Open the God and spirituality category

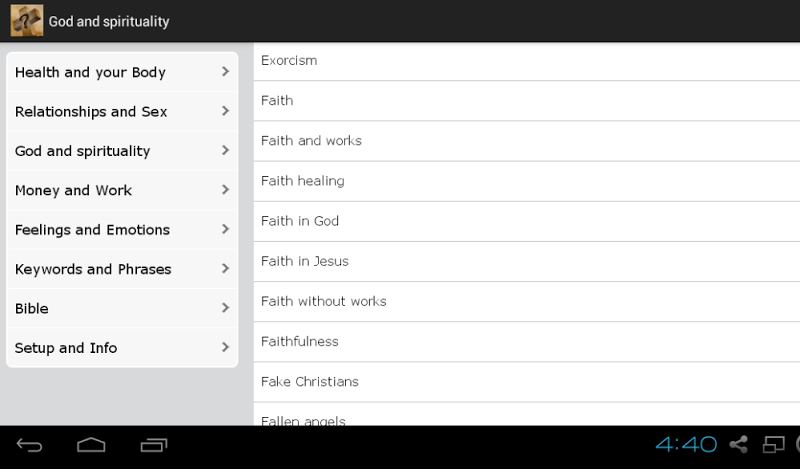click(122, 151)
